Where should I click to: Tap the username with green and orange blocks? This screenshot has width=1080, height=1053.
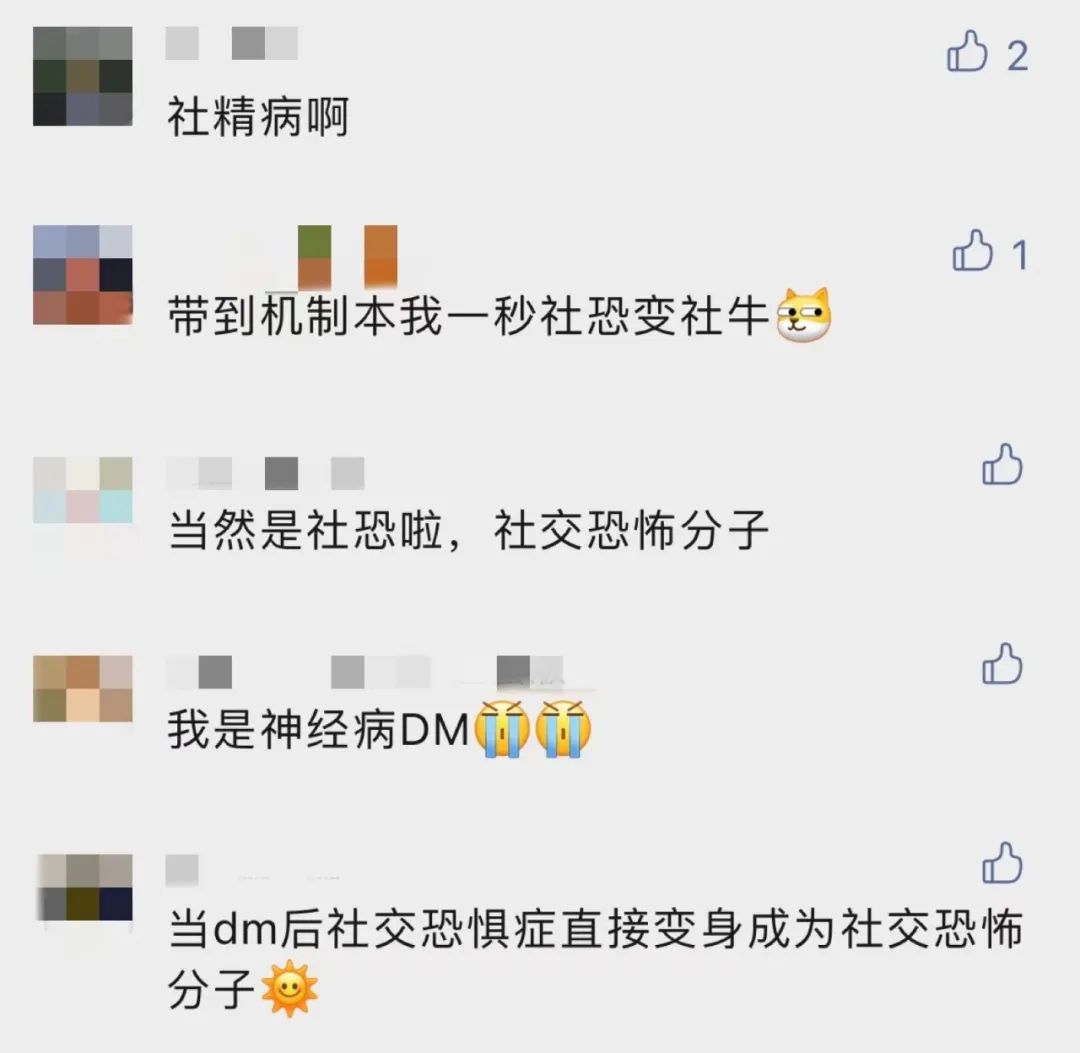point(331,258)
